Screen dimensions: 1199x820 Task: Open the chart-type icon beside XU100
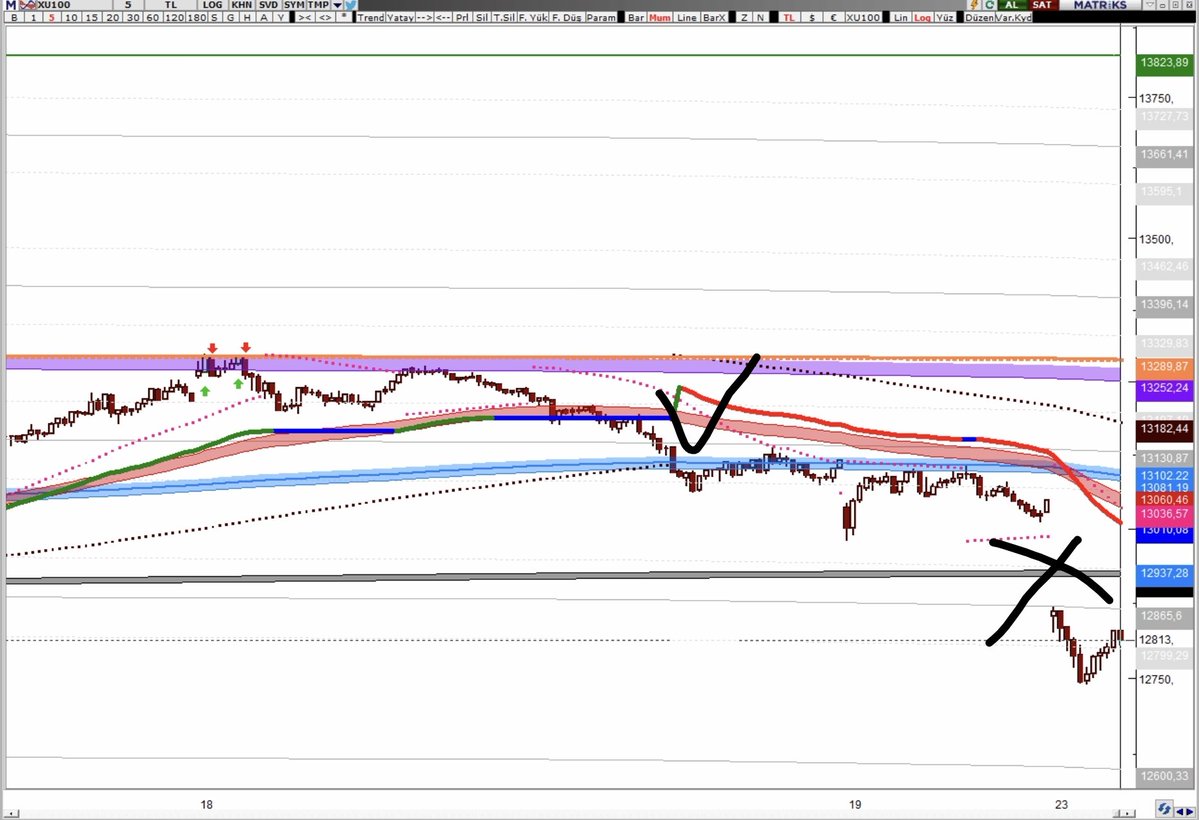[28, 5]
